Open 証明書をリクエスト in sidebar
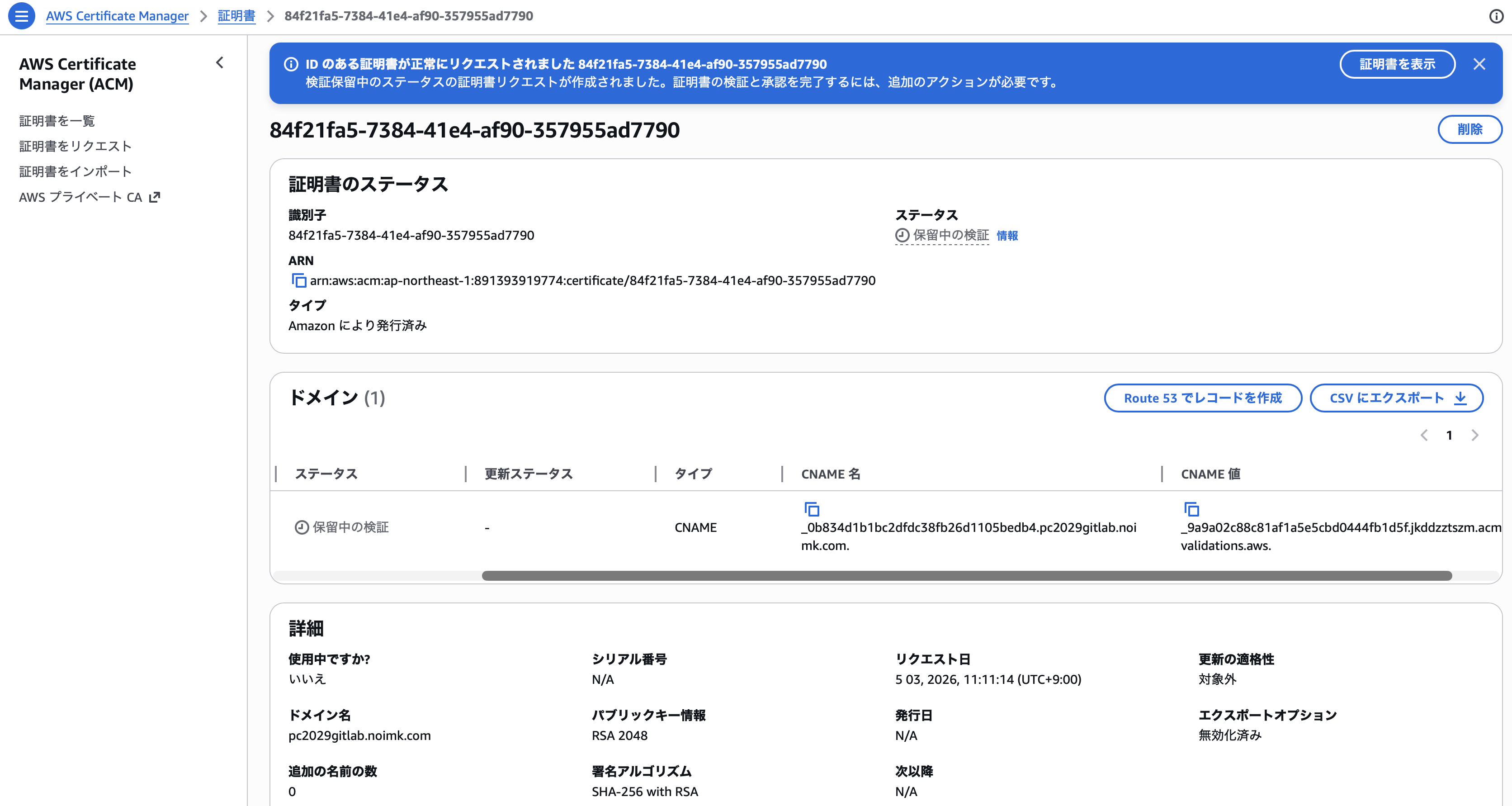This screenshot has height=806, width=1512. (x=75, y=146)
